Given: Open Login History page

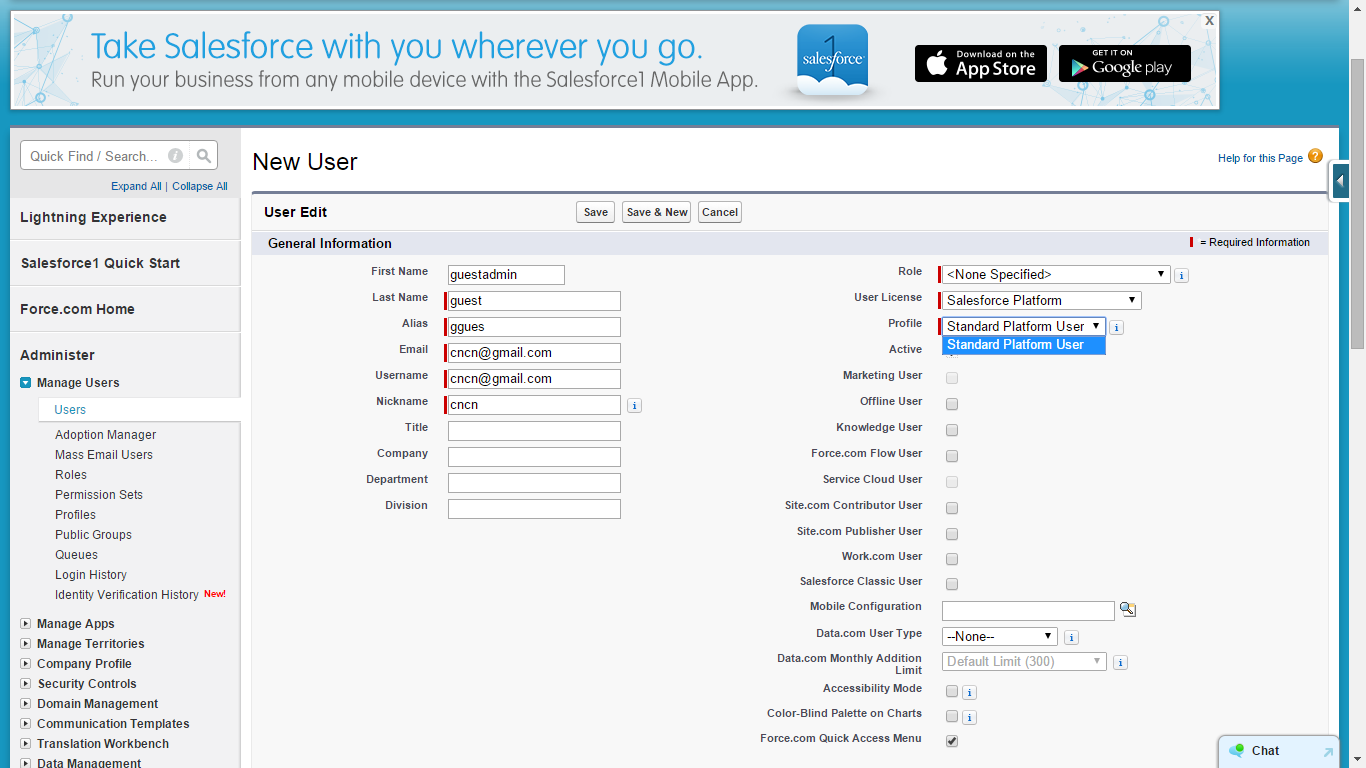Looking at the screenshot, I should 91,575.
